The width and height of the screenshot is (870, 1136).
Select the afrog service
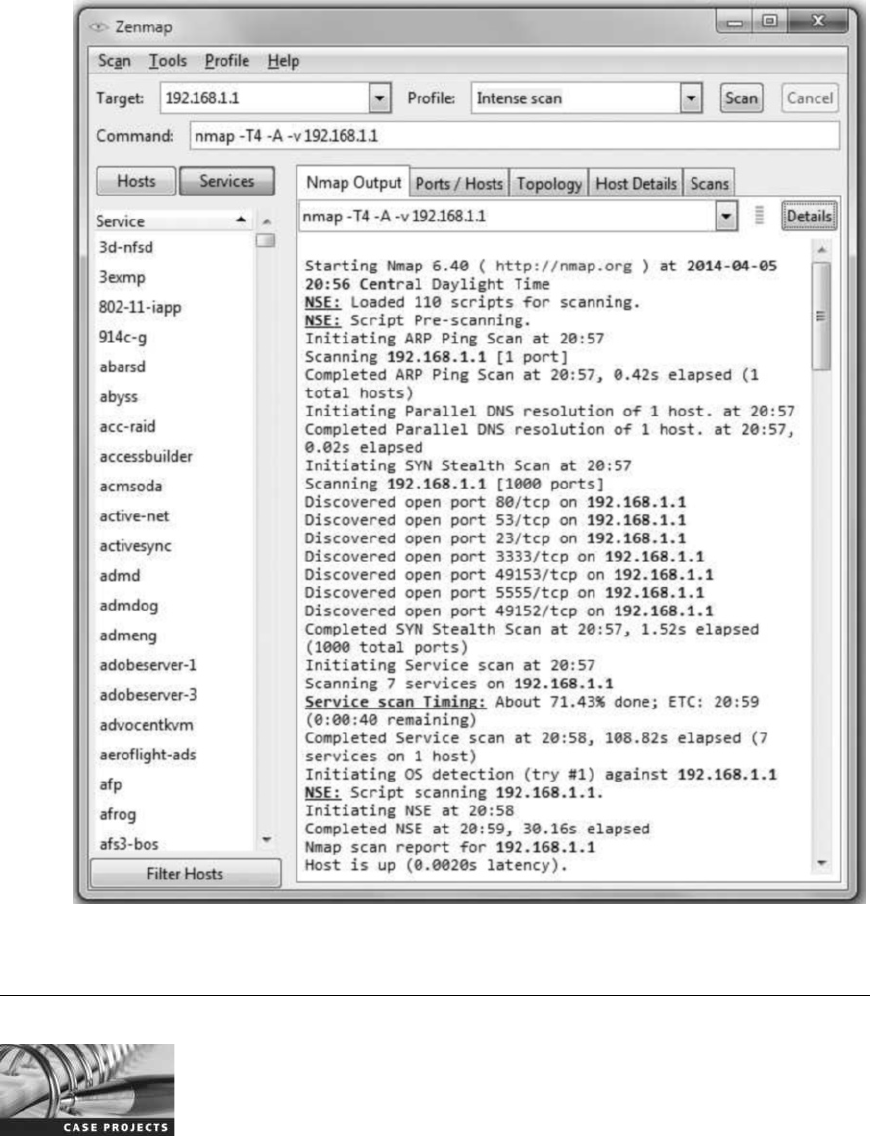click(x=117, y=814)
